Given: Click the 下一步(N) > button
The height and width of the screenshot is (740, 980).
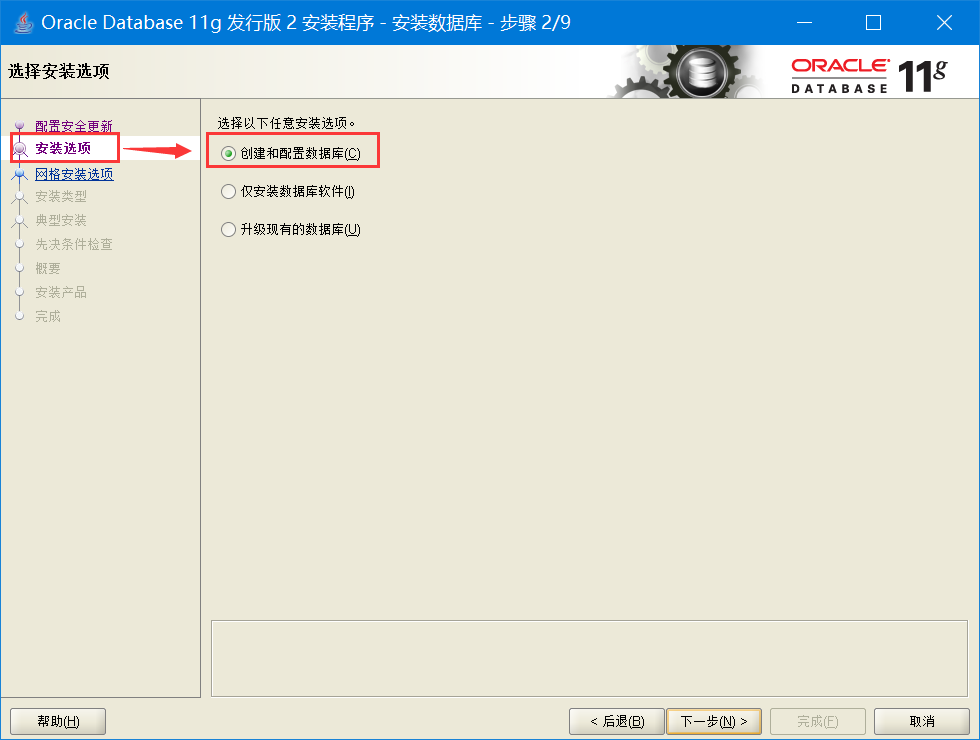Looking at the screenshot, I should coord(714,721).
